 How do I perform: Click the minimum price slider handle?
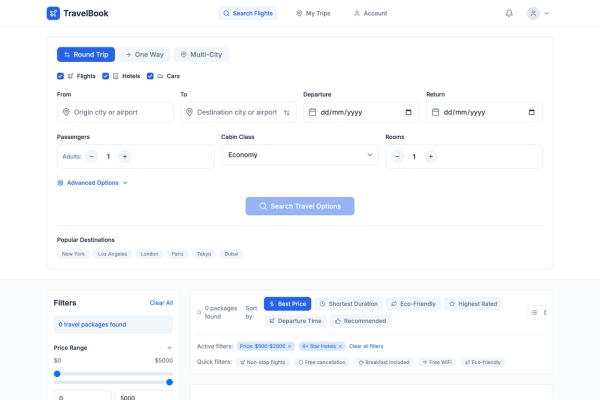point(57,374)
